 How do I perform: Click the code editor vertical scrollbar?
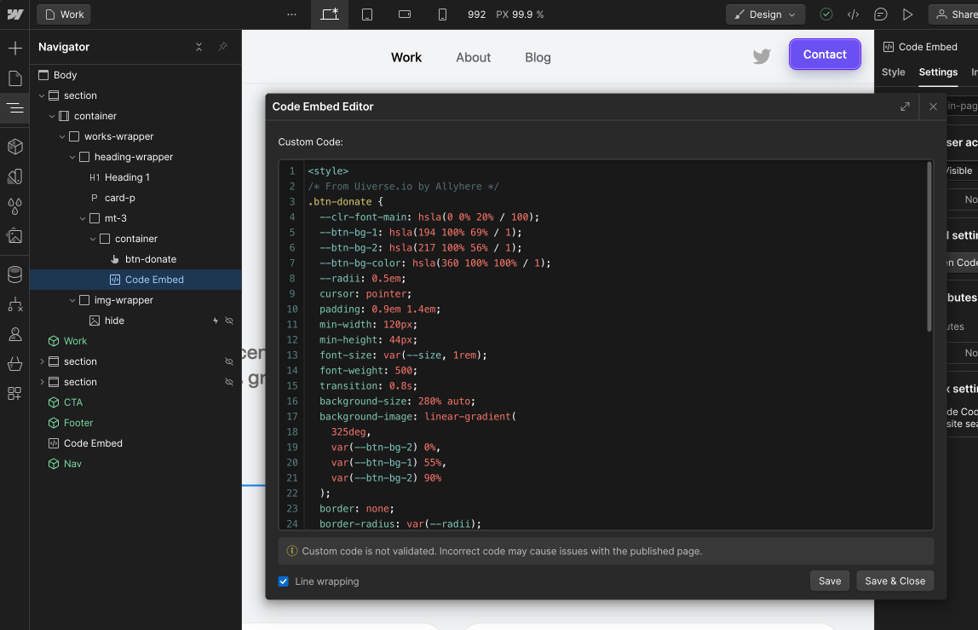pyautogui.click(x=929, y=245)
